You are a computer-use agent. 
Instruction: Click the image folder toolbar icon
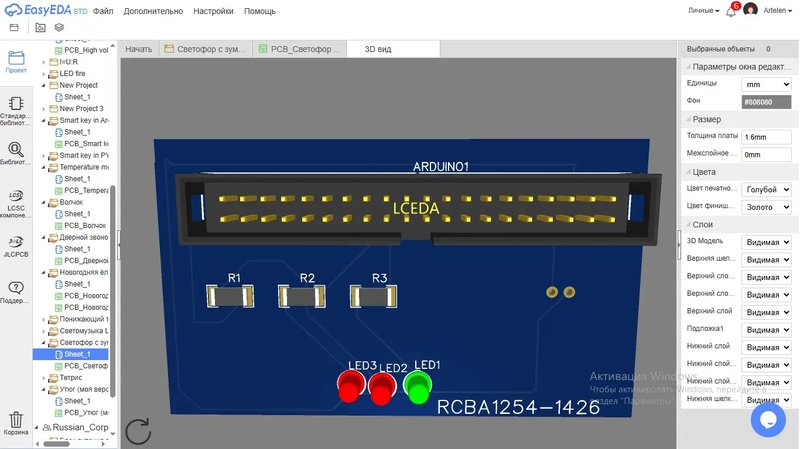pos(40,28)
